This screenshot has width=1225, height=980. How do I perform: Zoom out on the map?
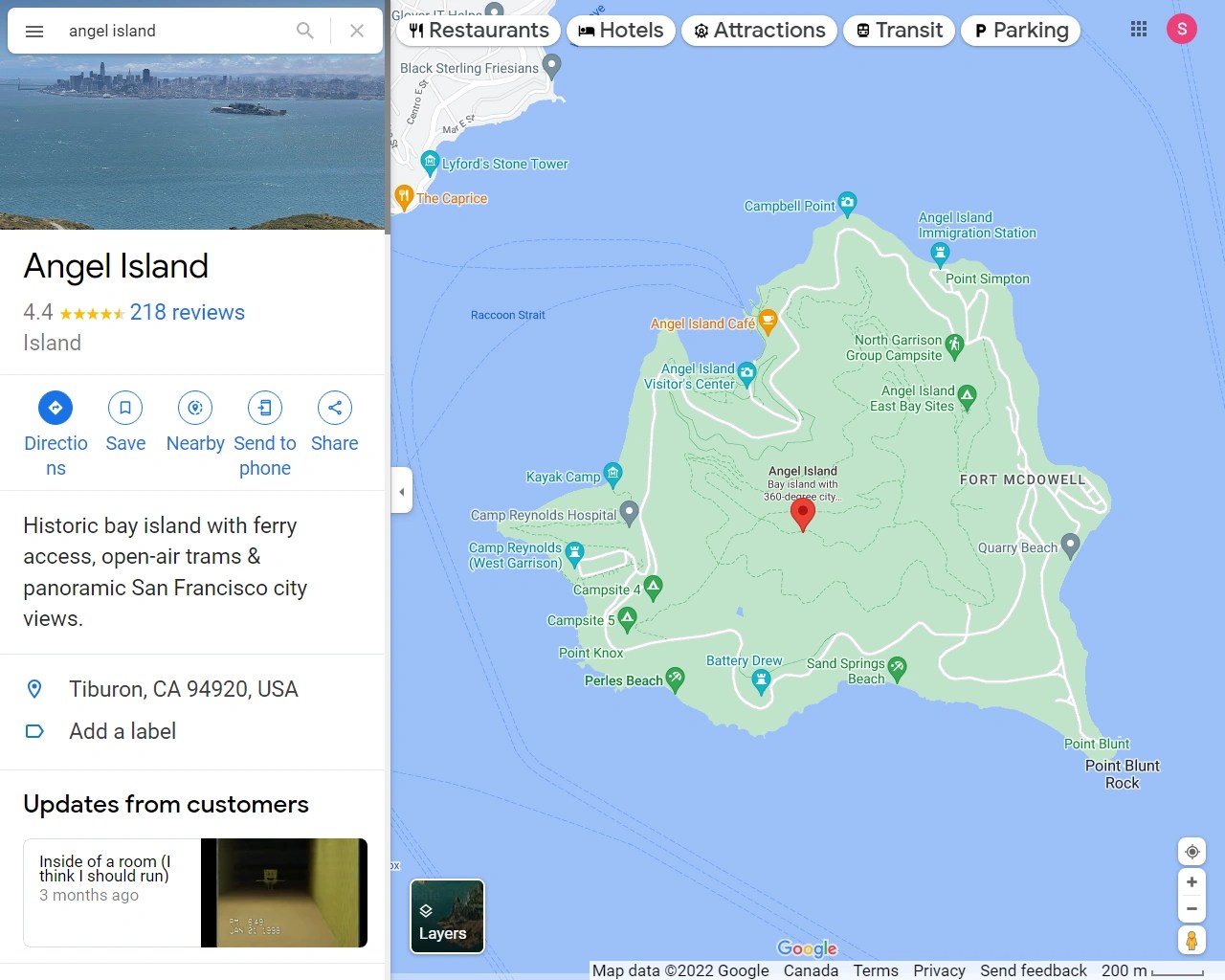[1192, 909]
